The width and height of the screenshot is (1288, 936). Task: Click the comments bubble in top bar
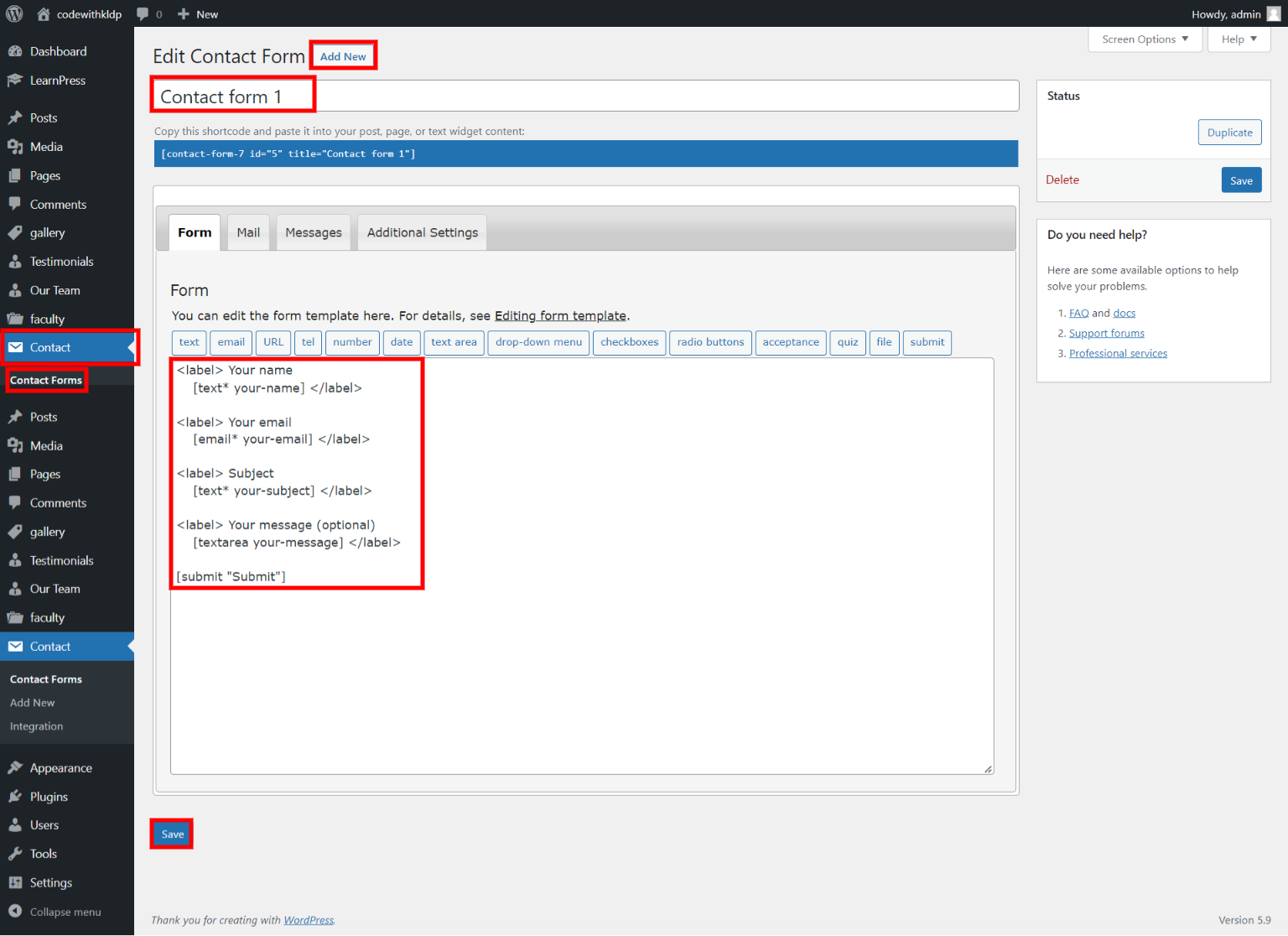143,14
